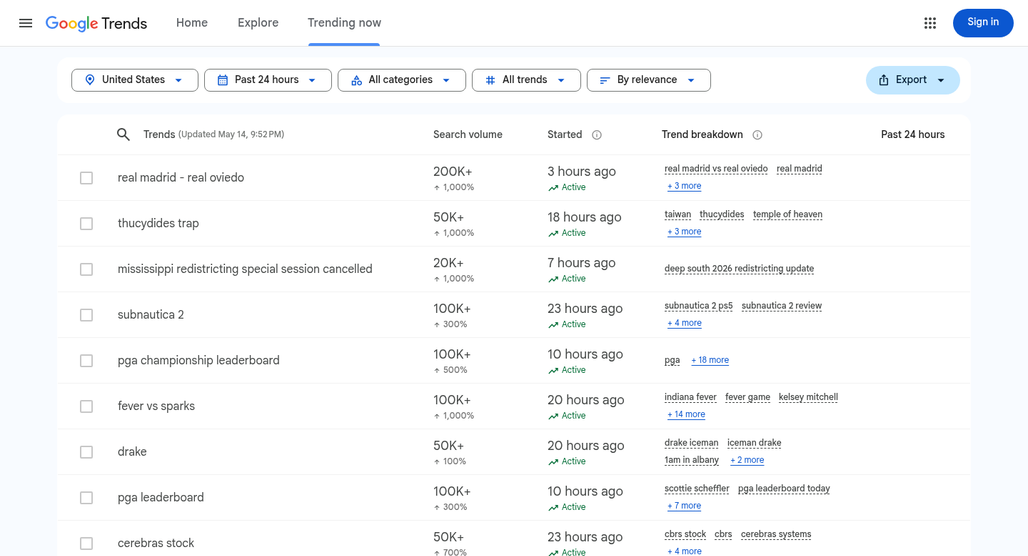The image size is (1028, 556).
Task: Select the thucydides trap checkbox
Action: [x=87, y=224]
